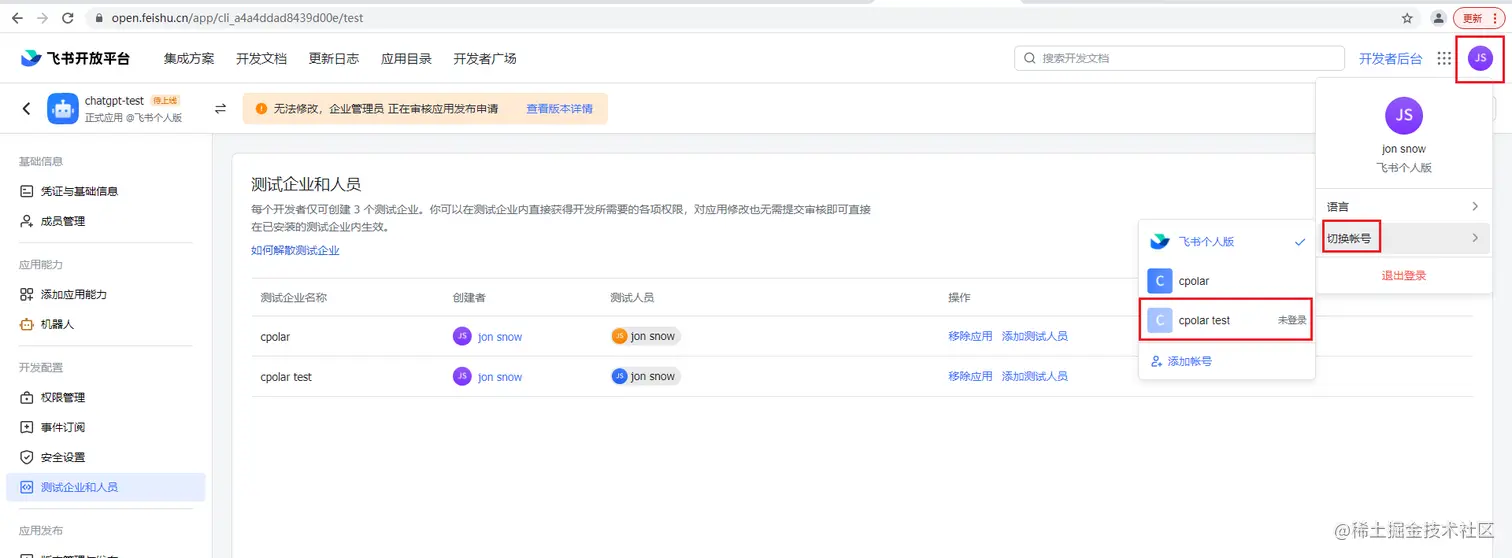The height and width of the screenshot is (558, 1512).
Task: Click the 测试企业名称 column header
Action: pyautogui.click(x=293, y=298)
